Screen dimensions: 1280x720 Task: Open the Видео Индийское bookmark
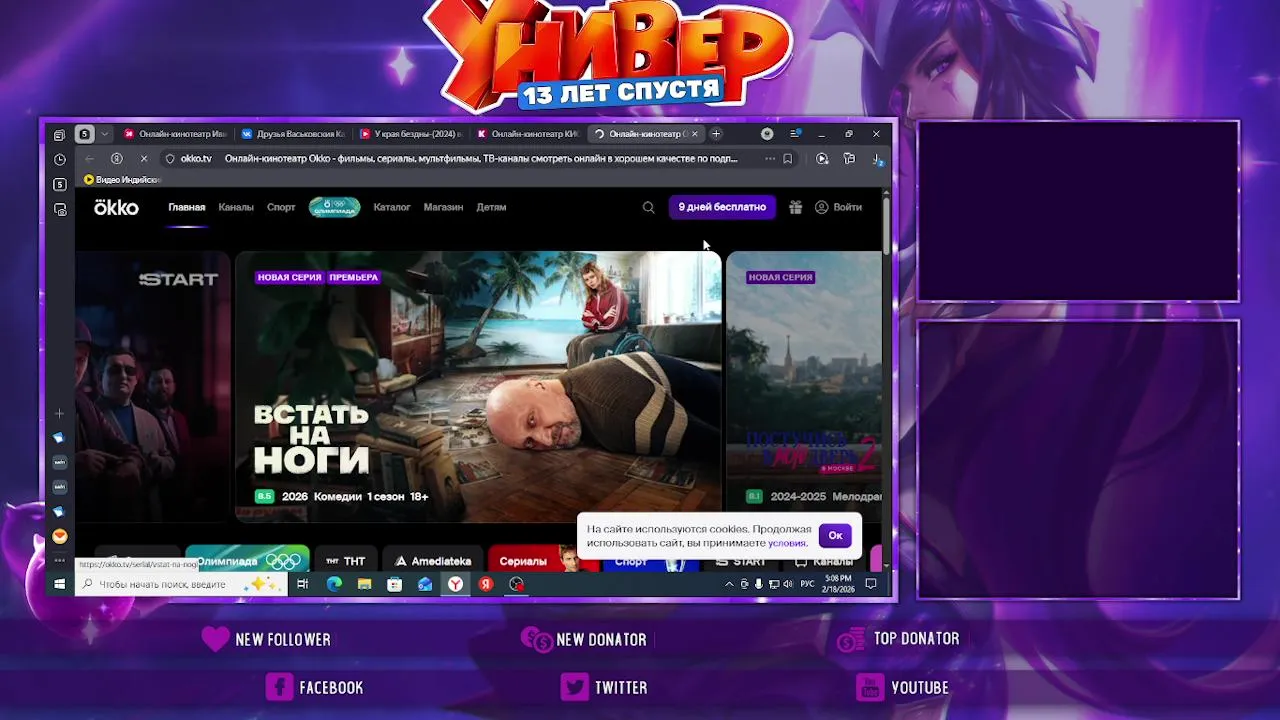122,180
